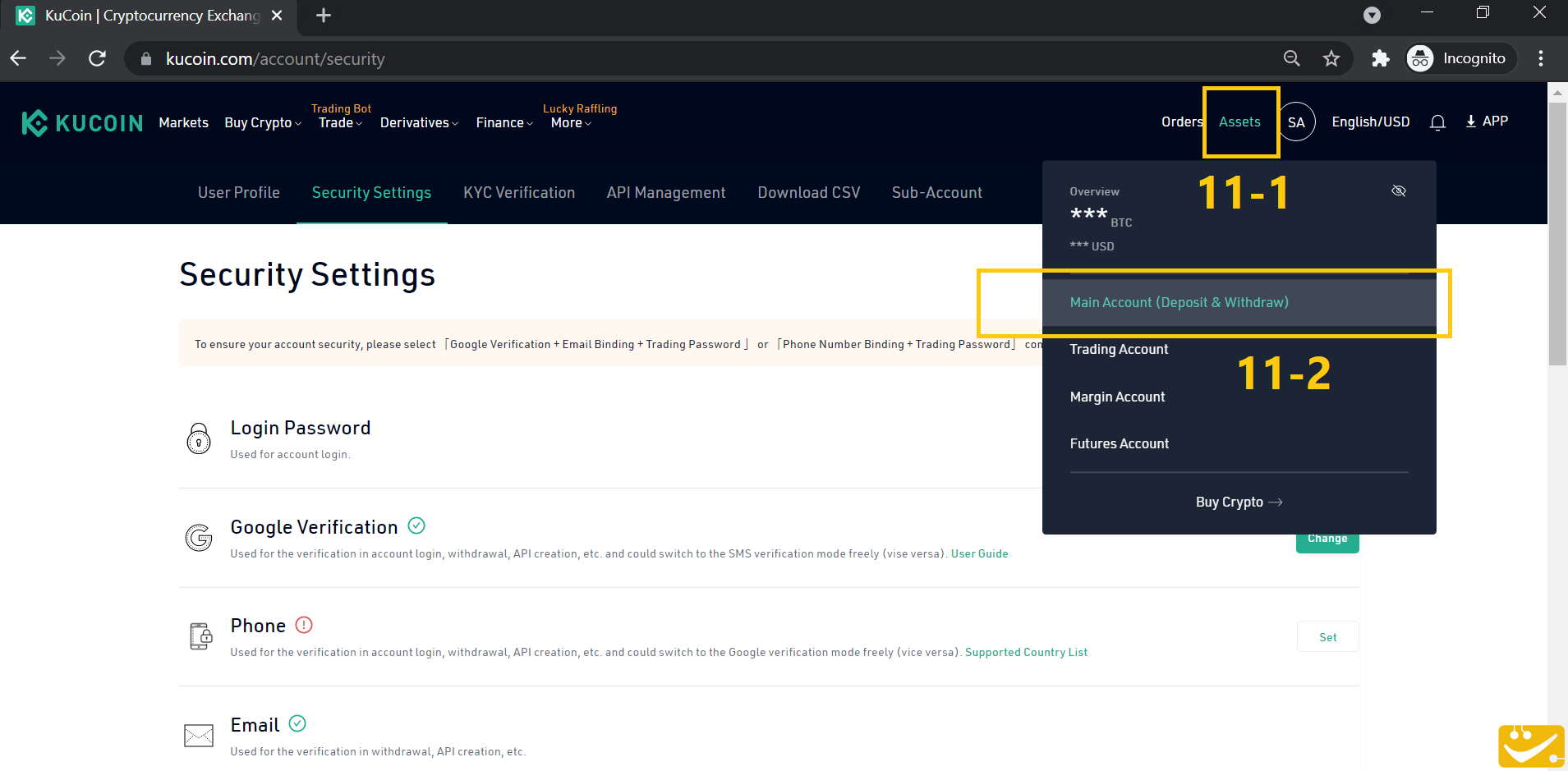Toggle balance visibility eye icon
This screenshot has height=771, width=1568.
(x=1399, y=190)
